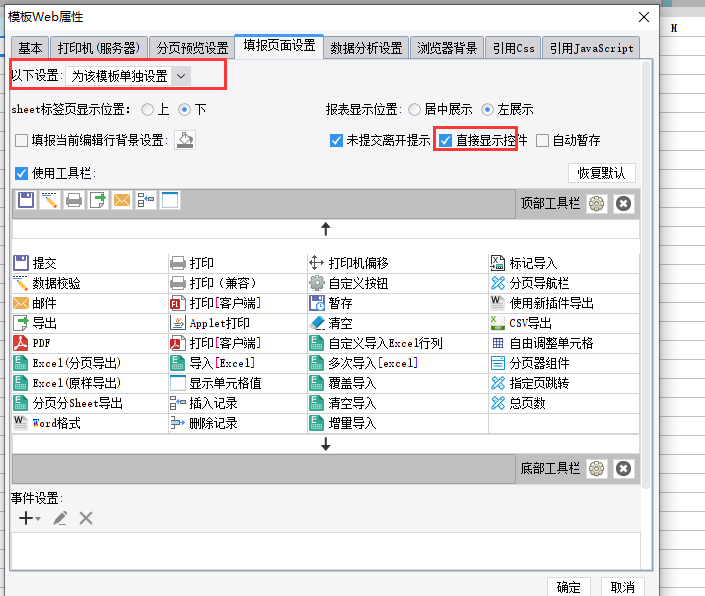The height and width of the screenshot is (596, 705).
Task: Select the Excel(分页导出) tool item
Action: 90,363
